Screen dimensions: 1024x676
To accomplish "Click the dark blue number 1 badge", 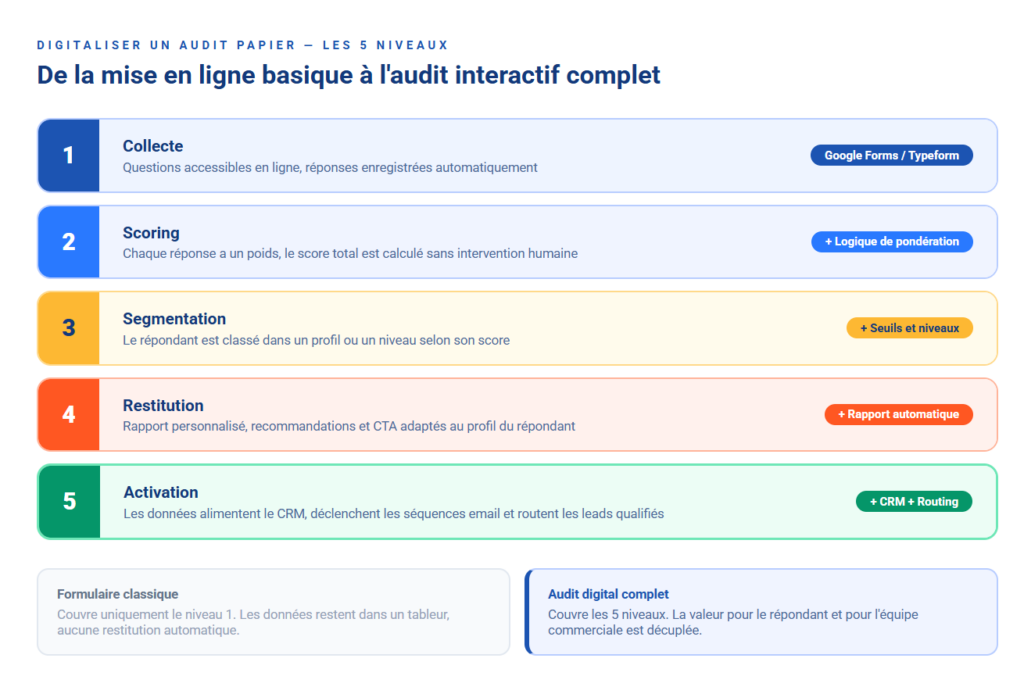I will [69, 155].
